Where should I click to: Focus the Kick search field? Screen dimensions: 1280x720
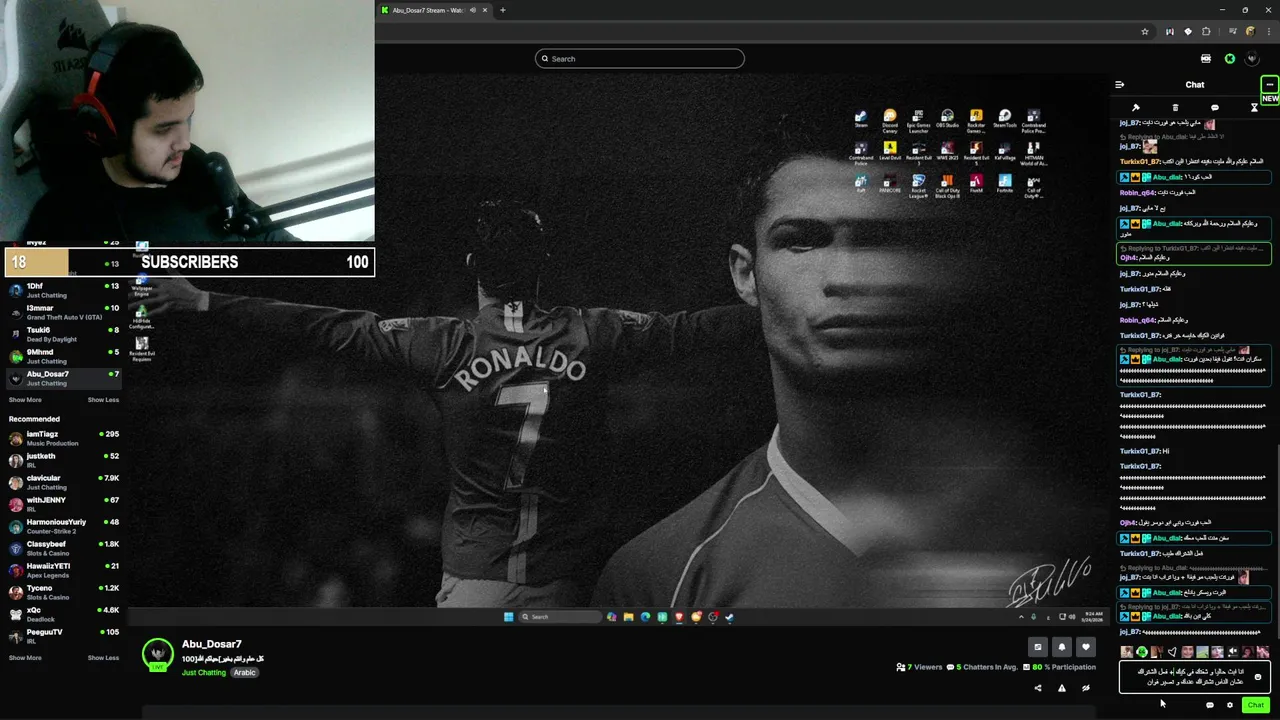[640, 59]
